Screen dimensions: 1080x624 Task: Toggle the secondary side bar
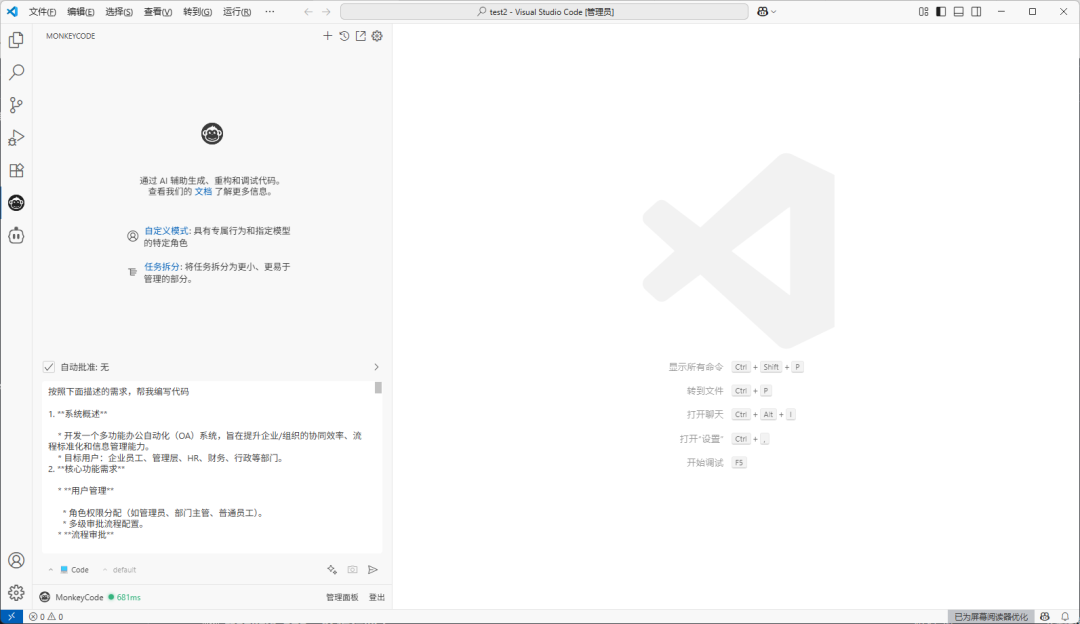(977, 12)
